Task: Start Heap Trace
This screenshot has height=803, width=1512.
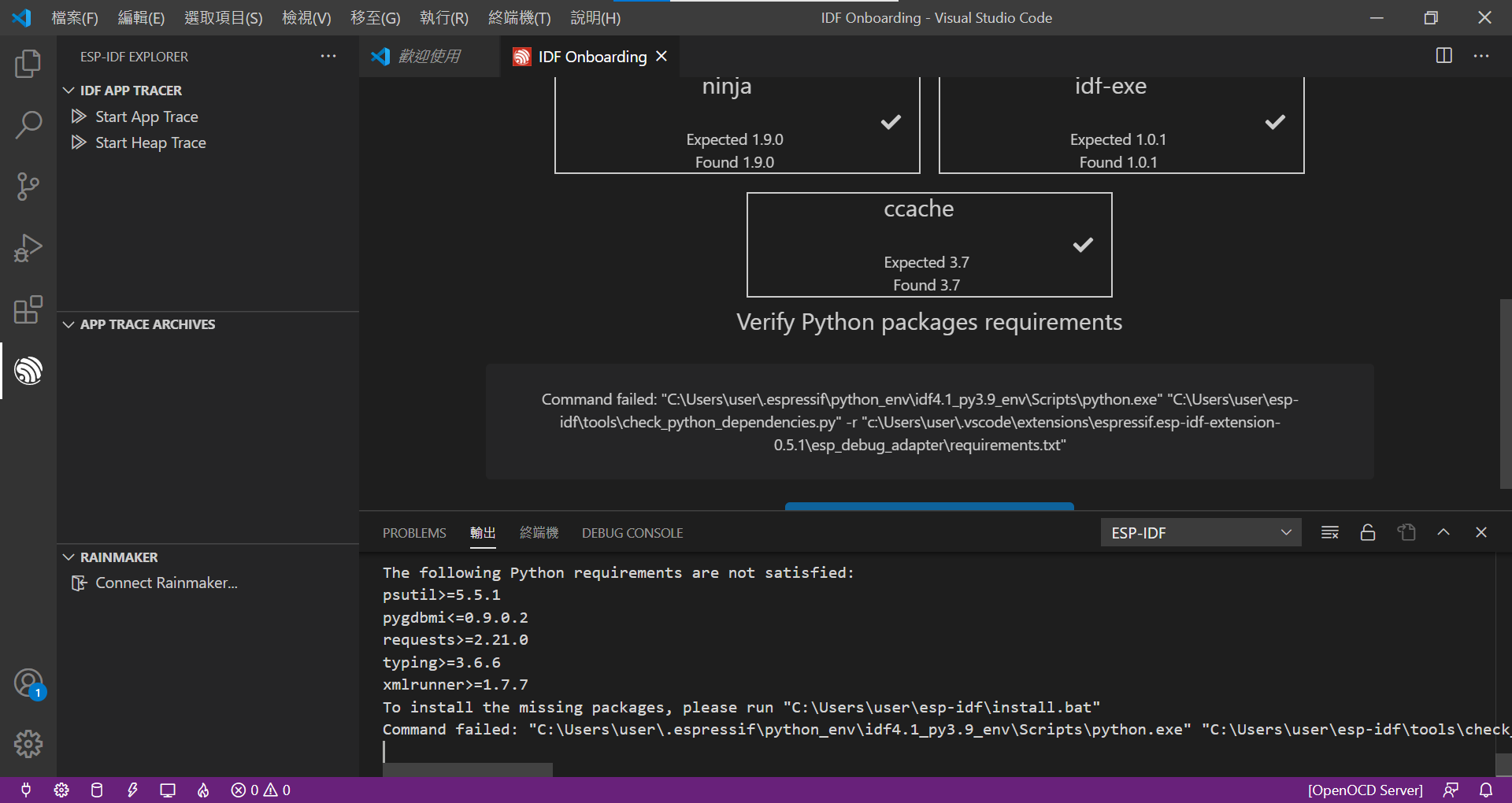Action: [x=208, y=142]
